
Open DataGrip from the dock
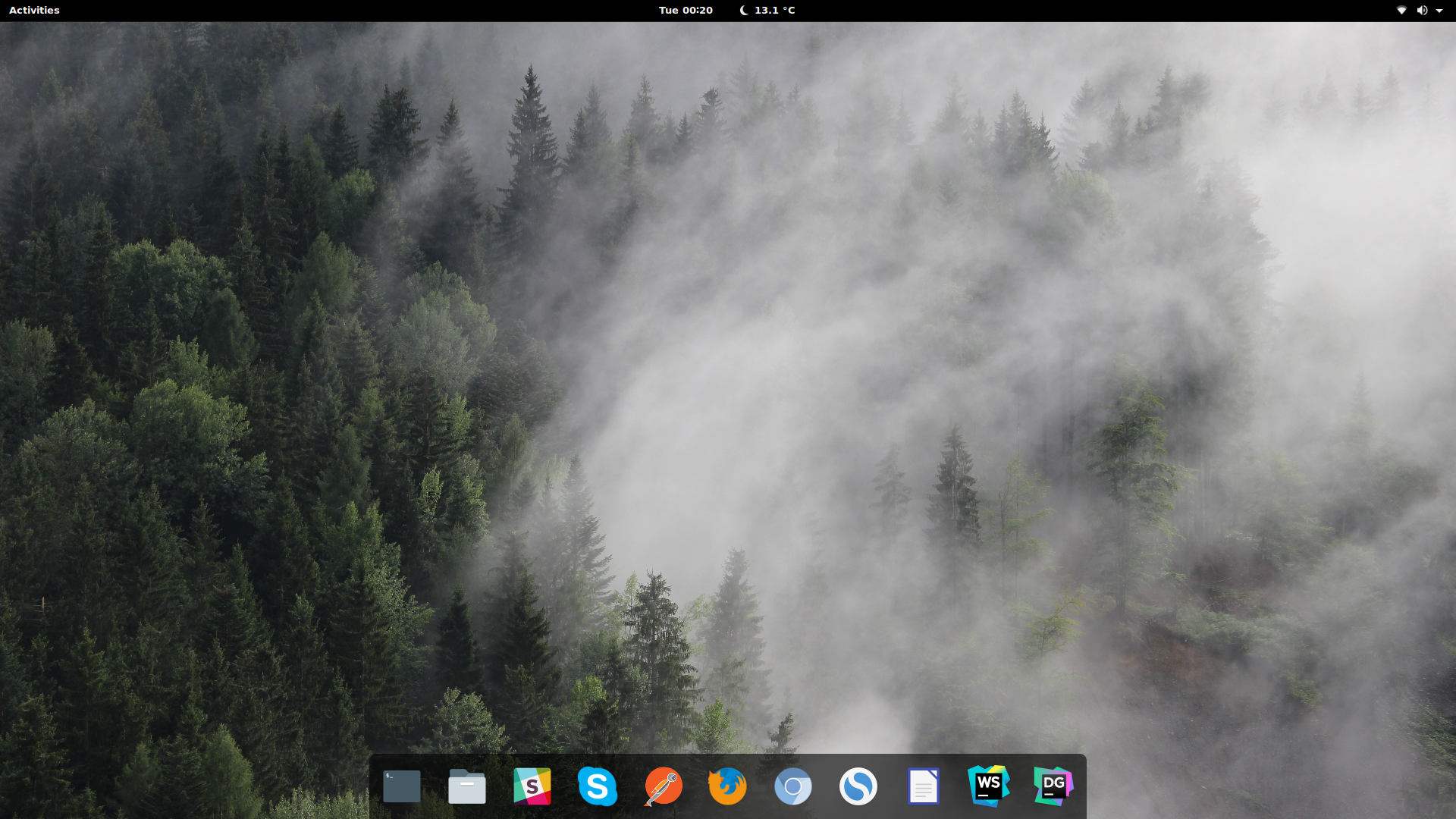coord(1054,786)
